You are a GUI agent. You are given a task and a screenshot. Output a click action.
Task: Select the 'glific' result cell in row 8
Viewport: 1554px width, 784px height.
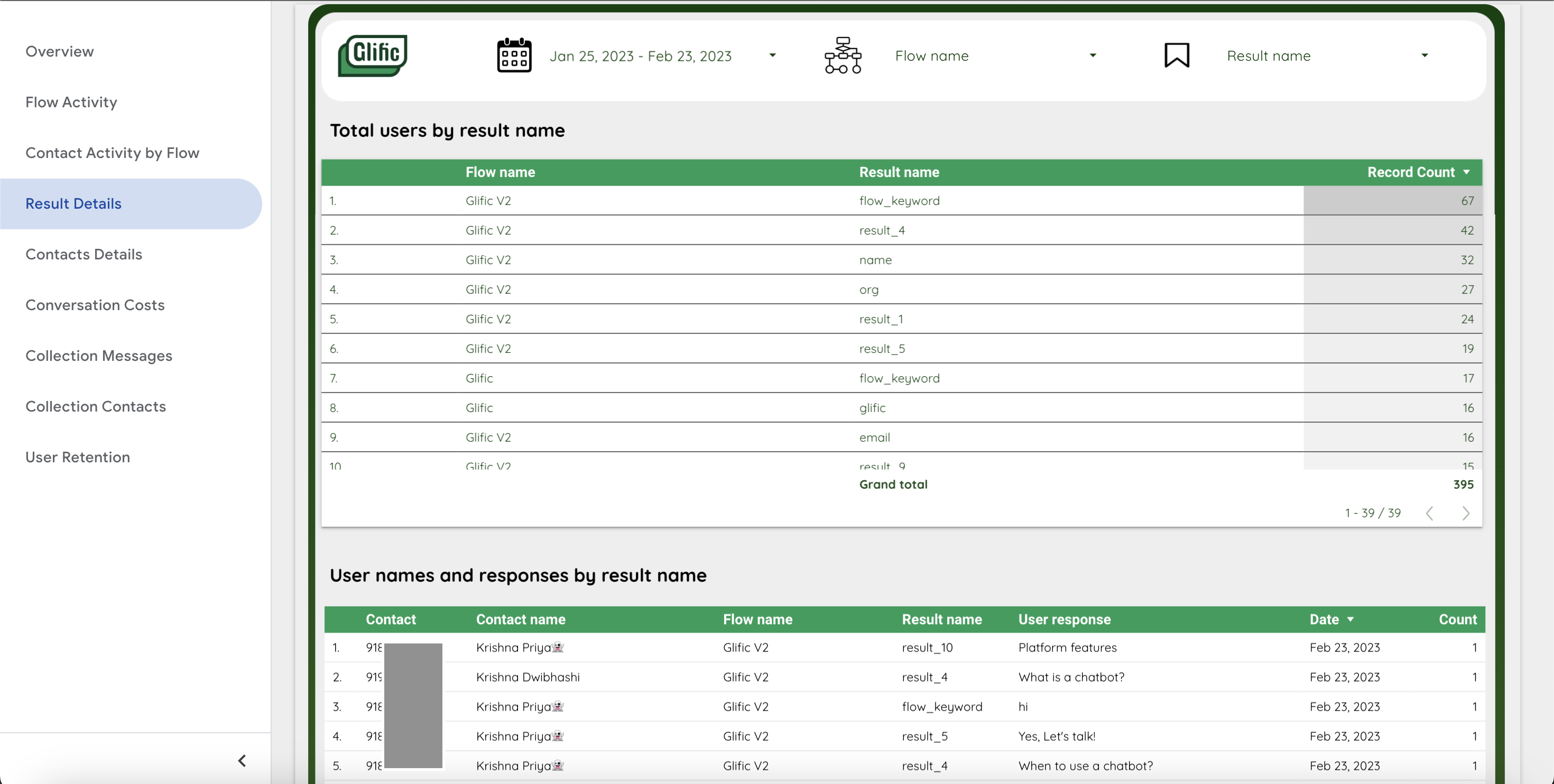click(872, 408)
